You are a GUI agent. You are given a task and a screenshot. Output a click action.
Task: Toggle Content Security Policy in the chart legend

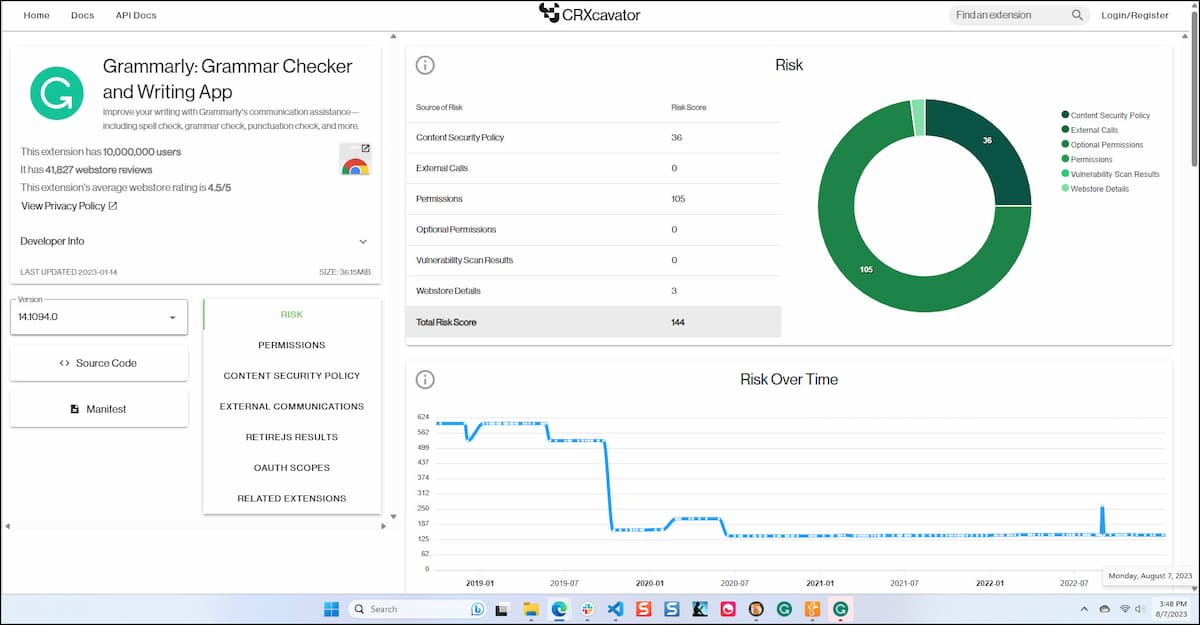pyautogui.click(x=1107, y=114)
